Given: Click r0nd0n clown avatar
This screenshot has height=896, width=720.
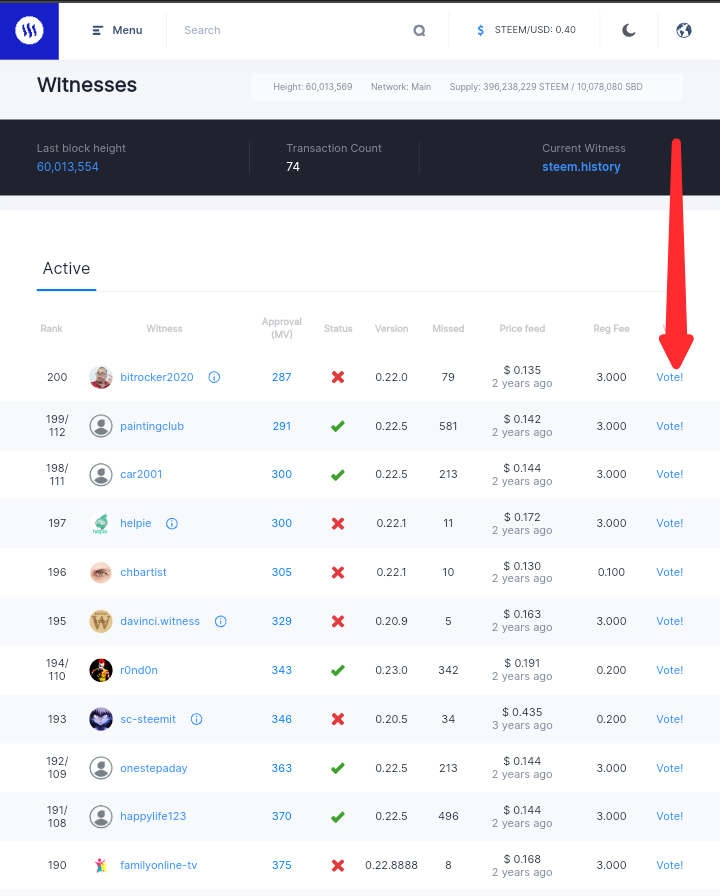Looking at the screenshot, I should pyautogui.click(x=101, y=670).
